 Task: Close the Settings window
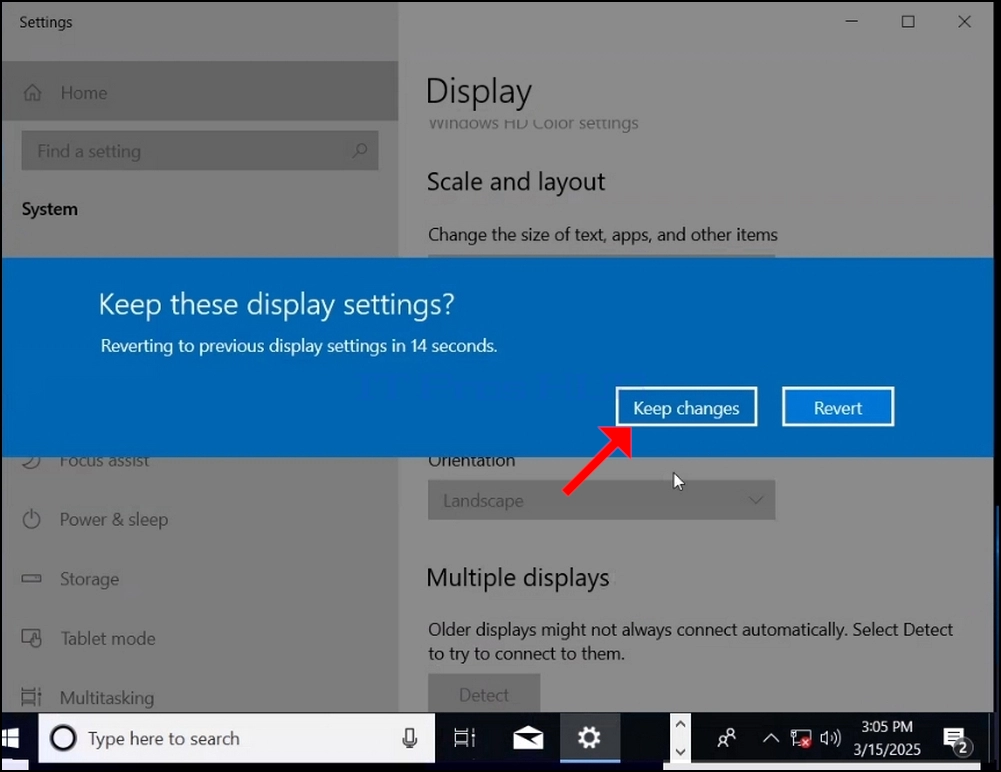(965, 22)
